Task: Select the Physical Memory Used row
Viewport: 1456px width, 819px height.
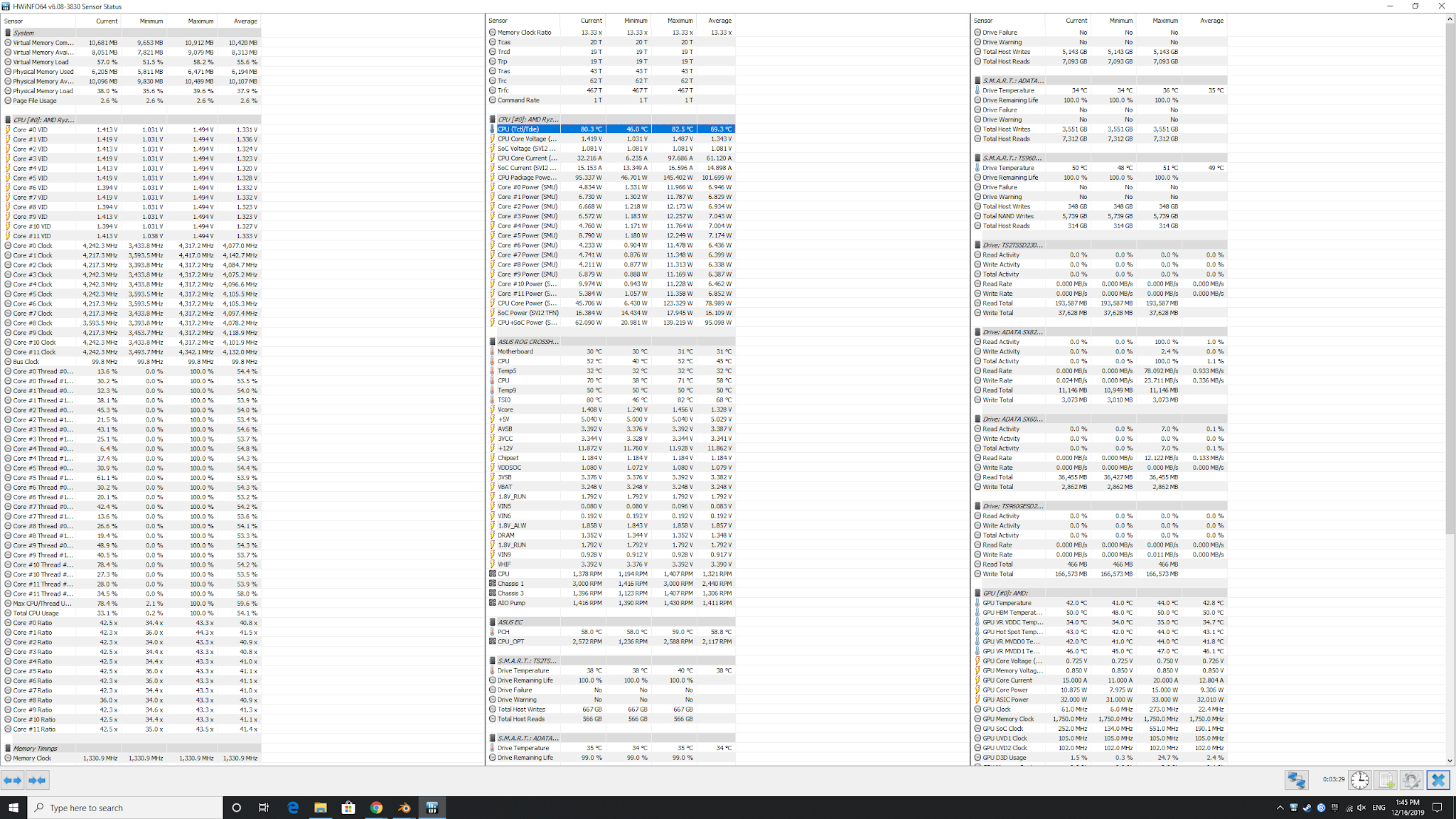Action: [x=132, y=72]
